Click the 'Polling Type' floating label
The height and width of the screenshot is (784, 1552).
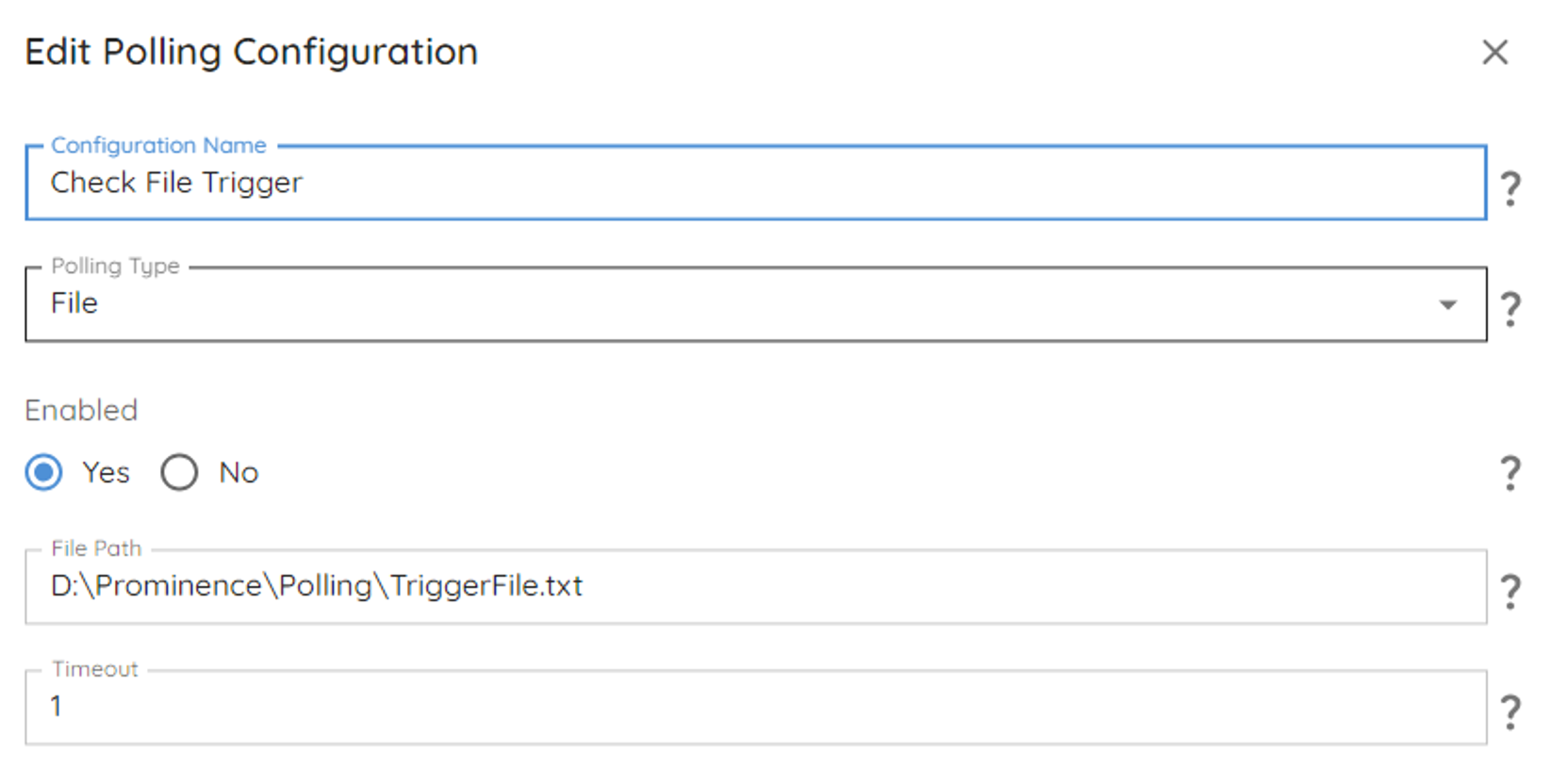tap(115, 266)
